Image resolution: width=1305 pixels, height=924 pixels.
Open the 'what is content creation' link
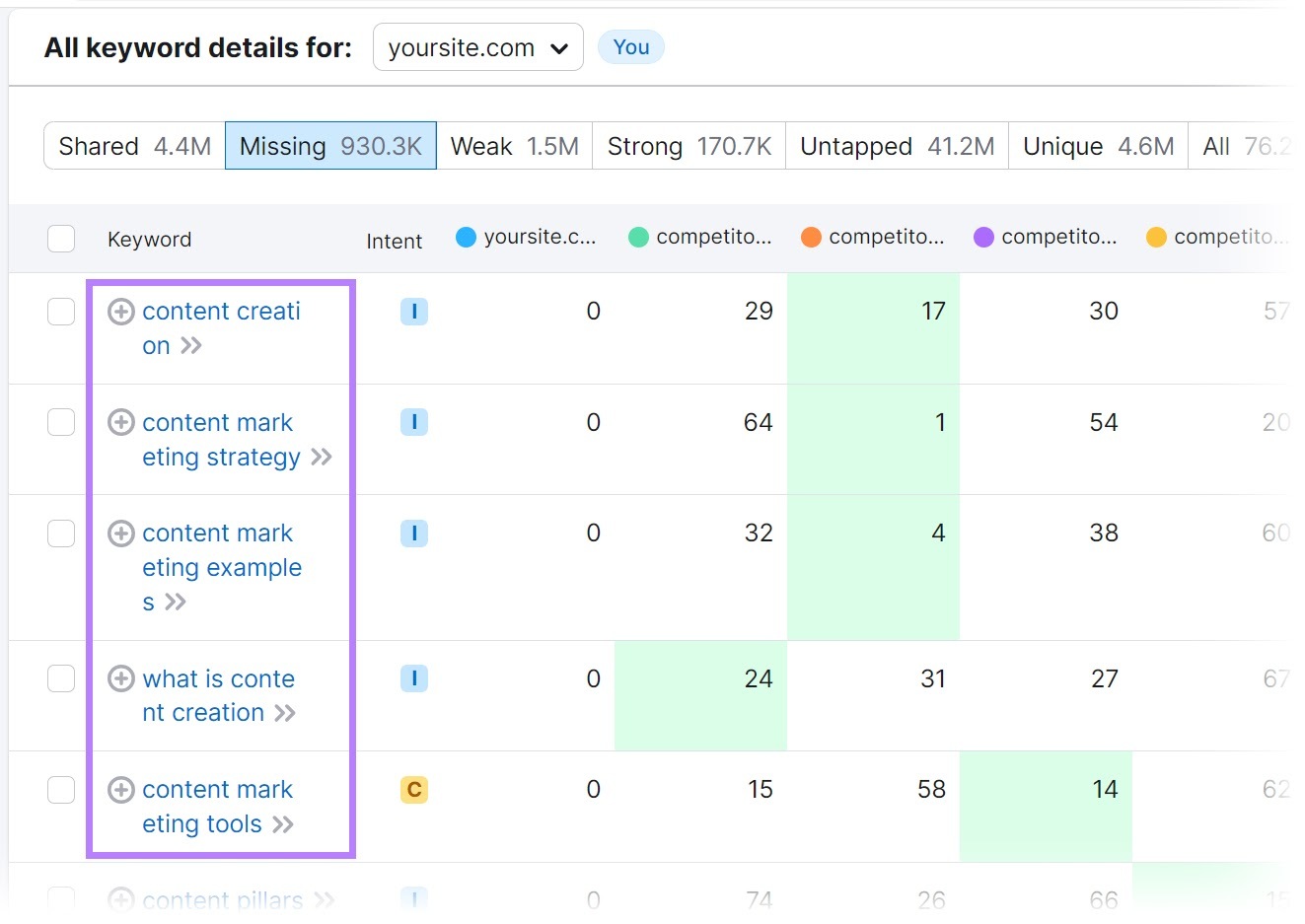217,679
